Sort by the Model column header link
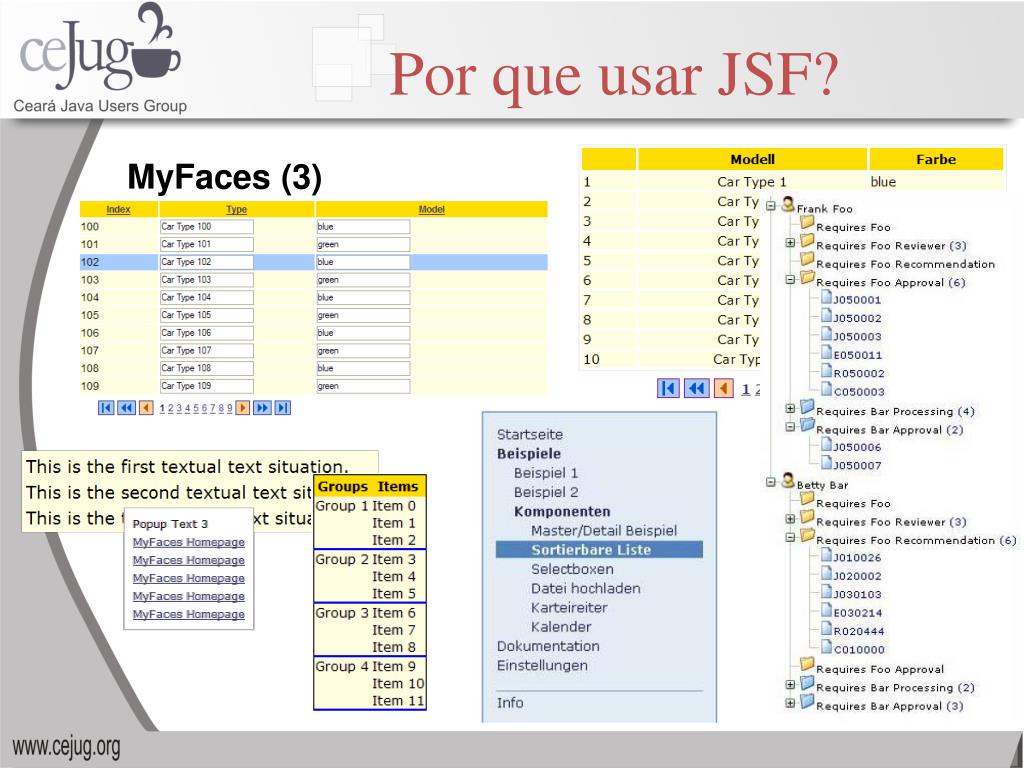 pos(432,209)
